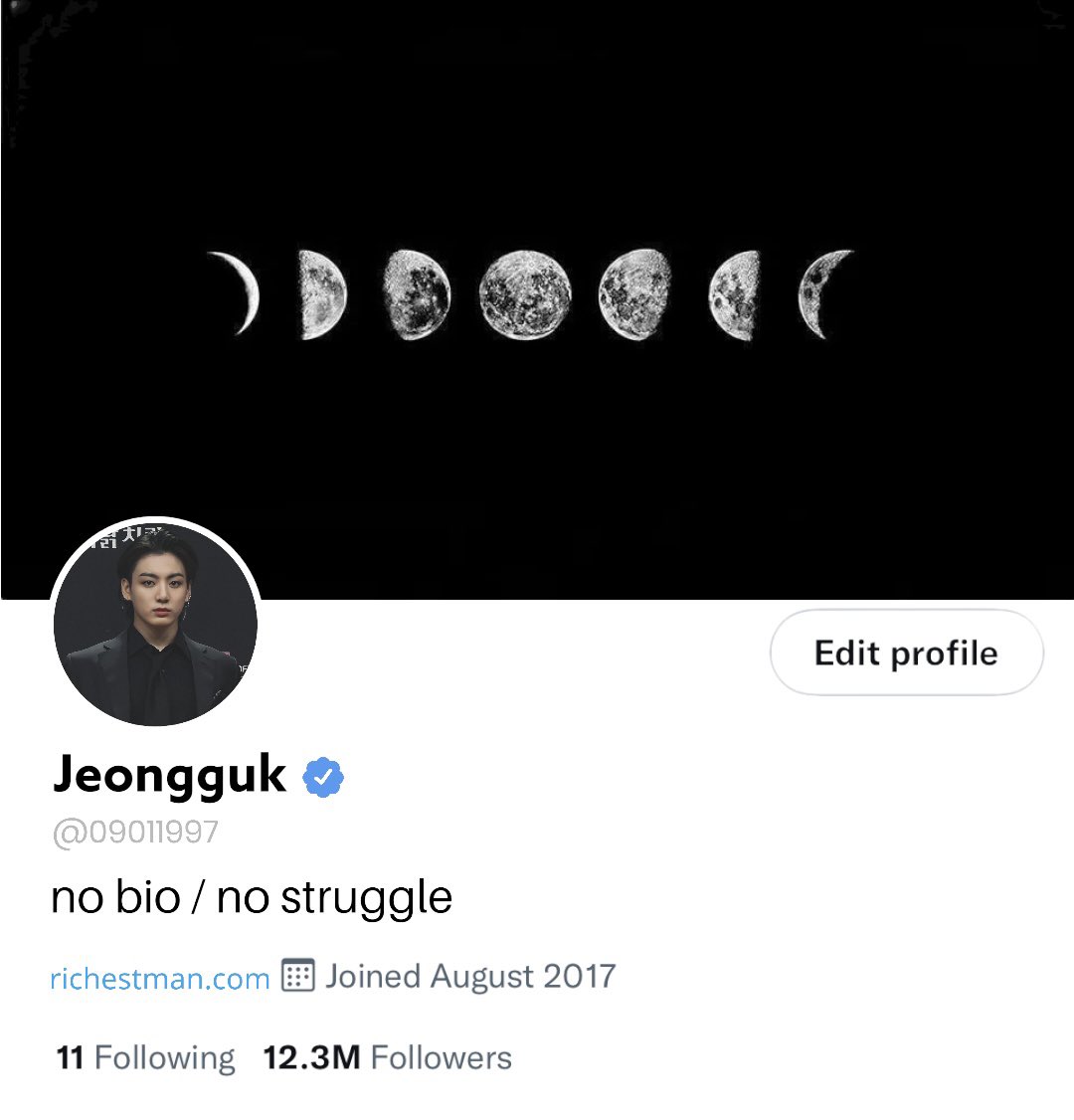Click the full moon in the header banner
This screenshot has width=1074, height=1120.
(x=525, y=294)
